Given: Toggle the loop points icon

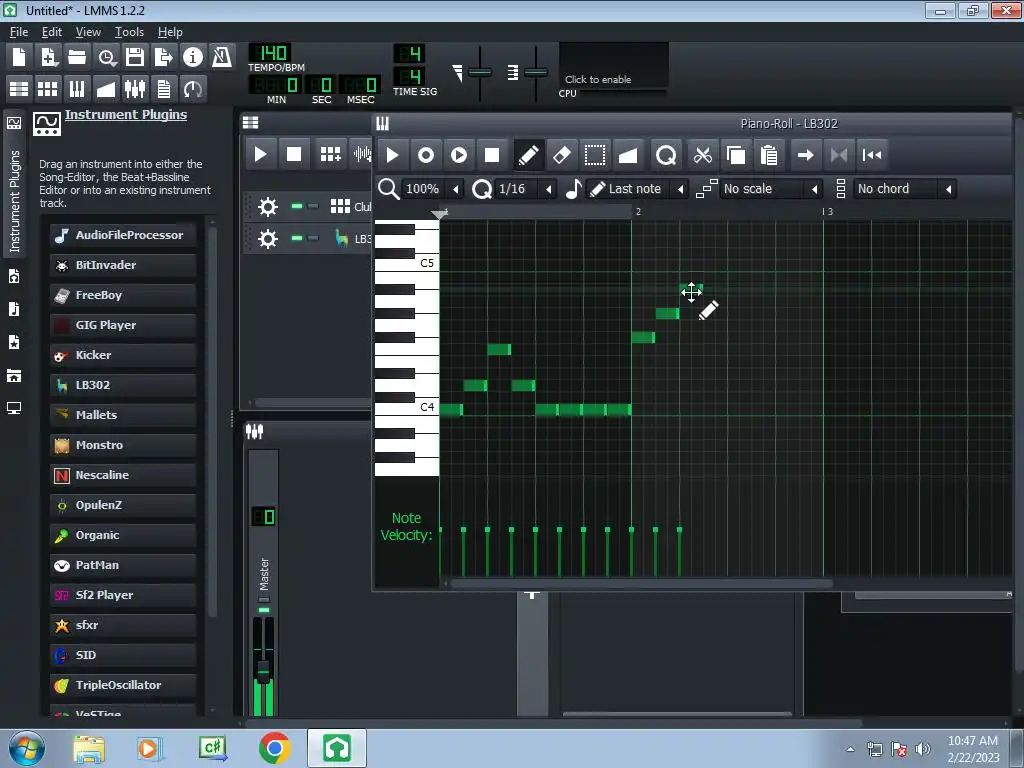Looking at the screenshot, I should (839, 155).
